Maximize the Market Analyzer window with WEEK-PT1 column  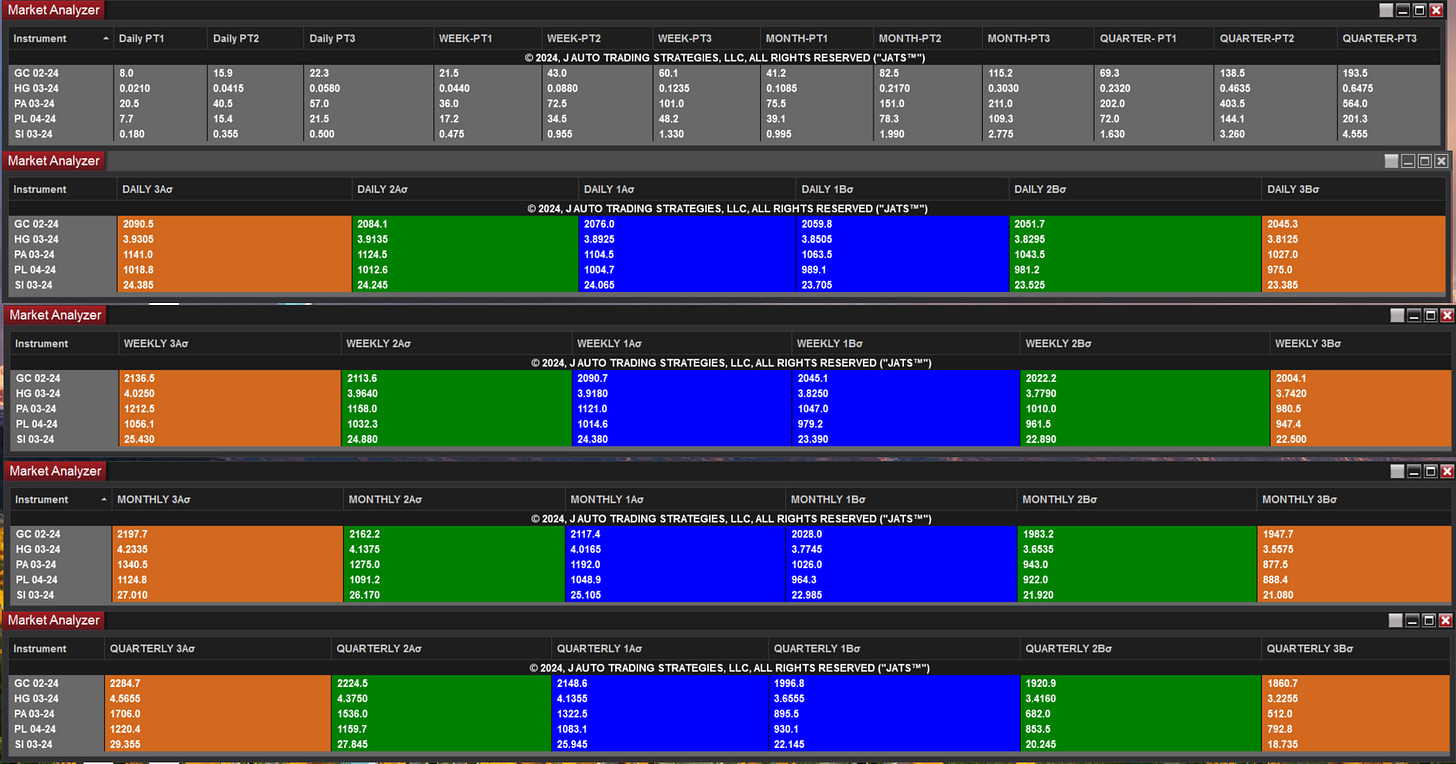pos(1421,10)
